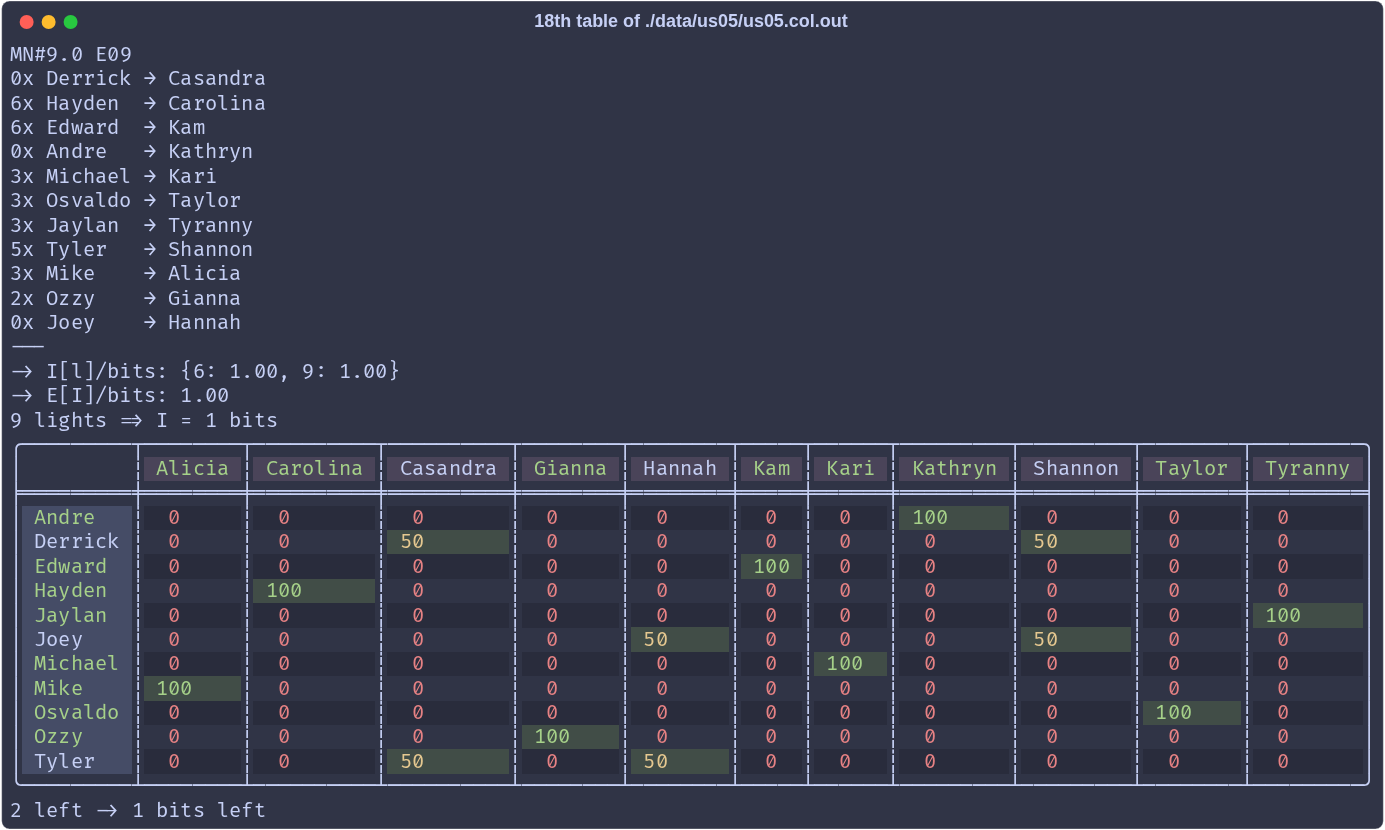Click the window title '18th table of ./data/us05/us05.col.out'
1385x830 pixels.
(690, 21)
